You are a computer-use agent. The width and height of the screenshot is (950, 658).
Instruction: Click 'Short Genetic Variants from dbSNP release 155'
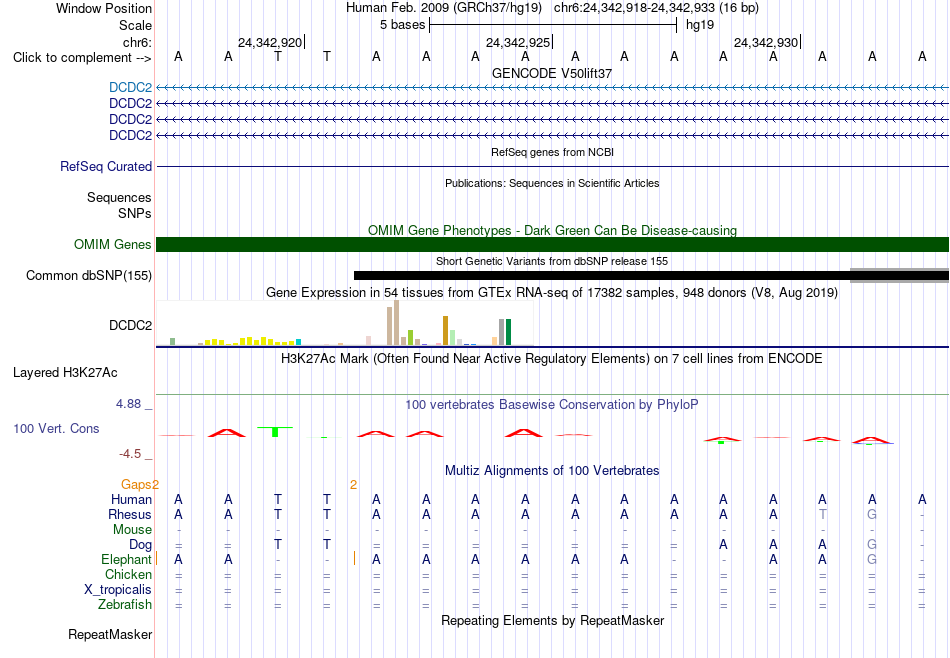point(552,261)
